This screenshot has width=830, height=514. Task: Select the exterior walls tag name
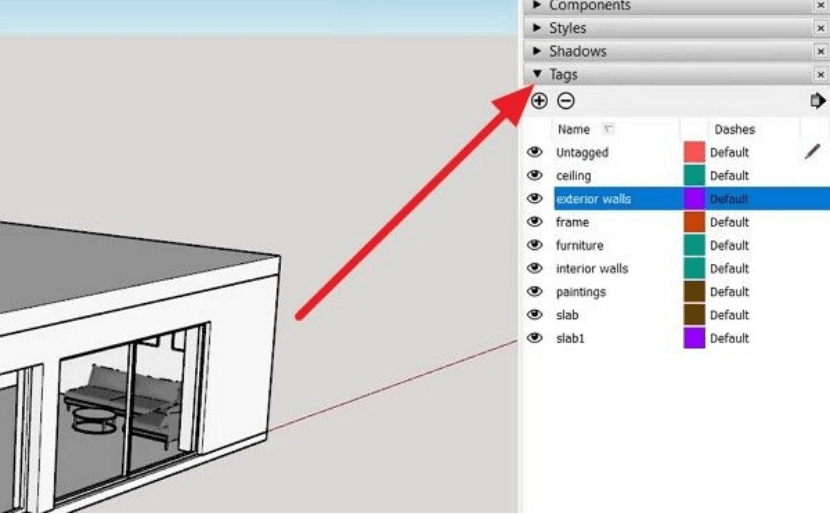pos(593,199)
